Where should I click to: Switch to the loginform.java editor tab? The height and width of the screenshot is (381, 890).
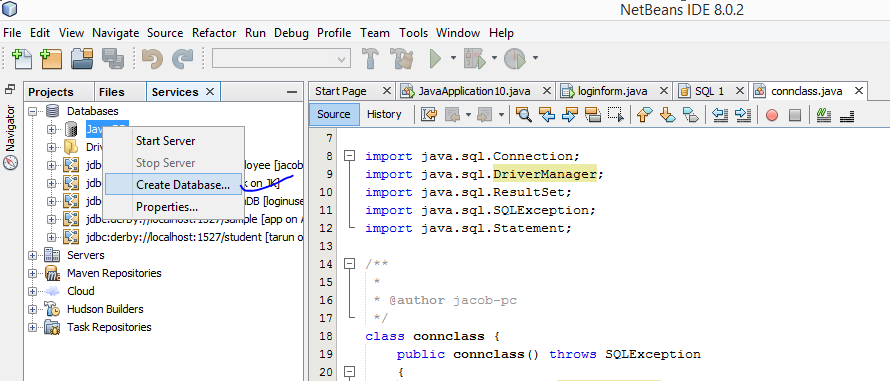coord(611,91)
